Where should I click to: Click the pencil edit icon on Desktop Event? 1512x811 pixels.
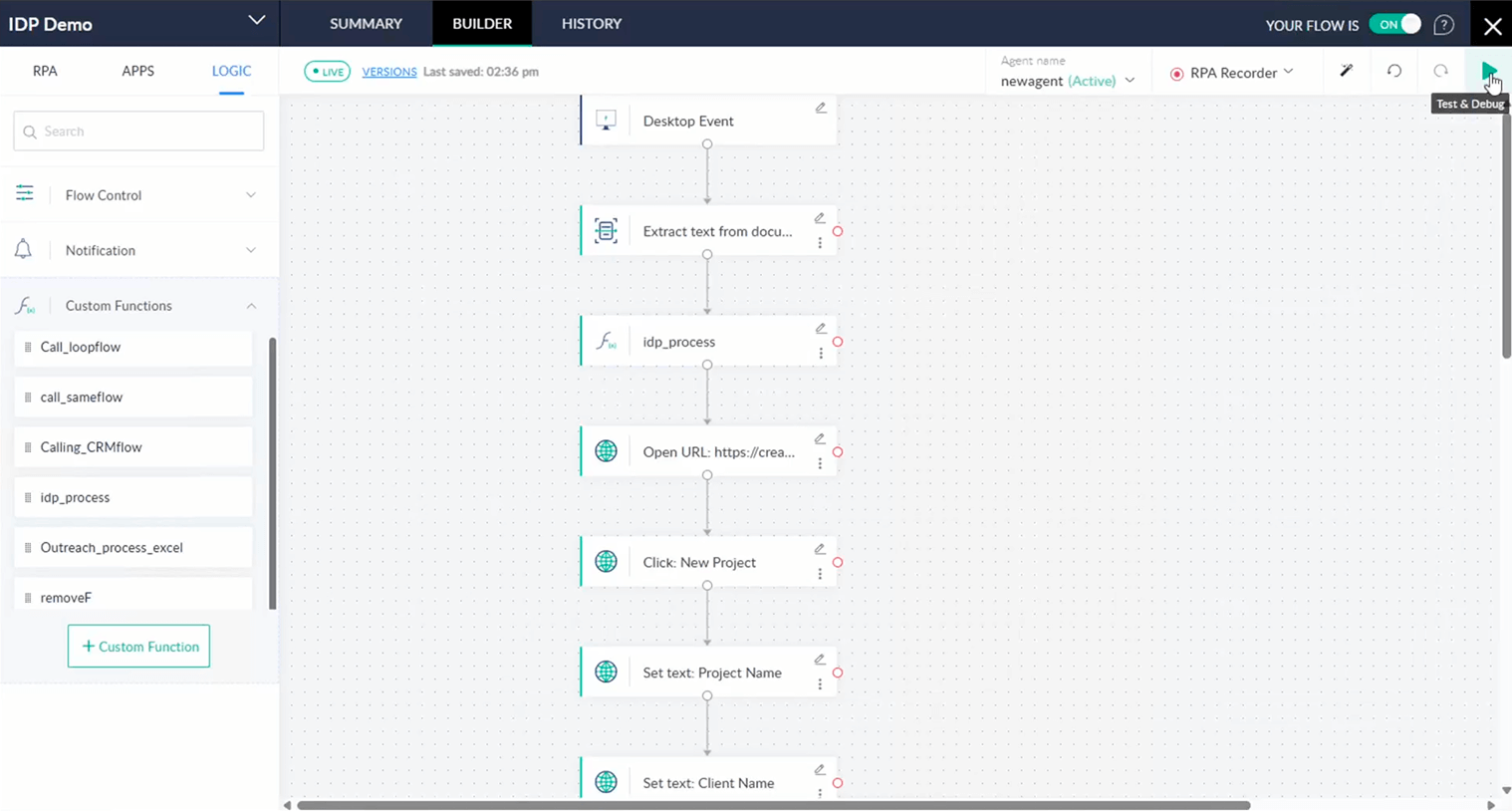pos(820,107)
